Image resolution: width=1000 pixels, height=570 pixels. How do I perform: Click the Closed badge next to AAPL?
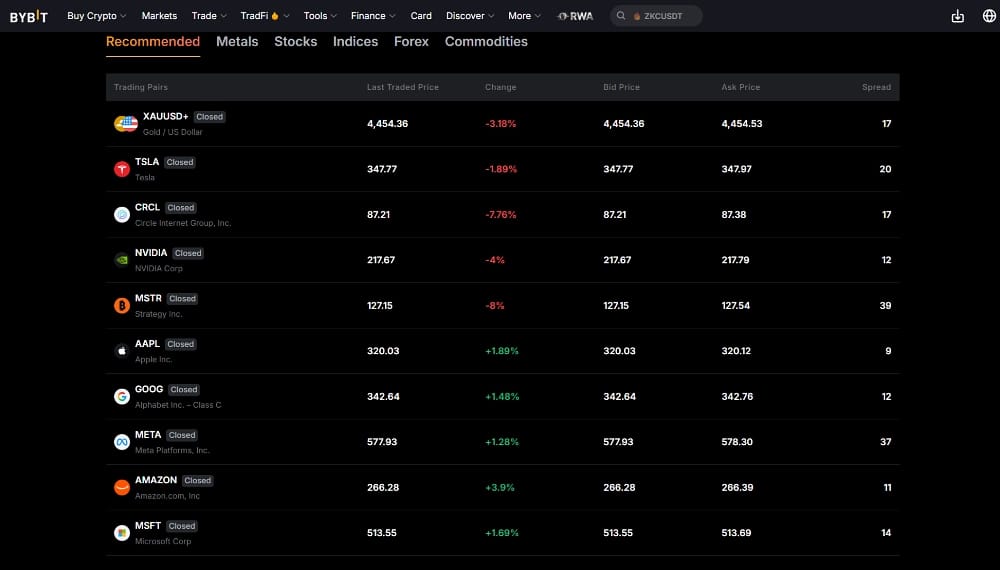point(180,344)
